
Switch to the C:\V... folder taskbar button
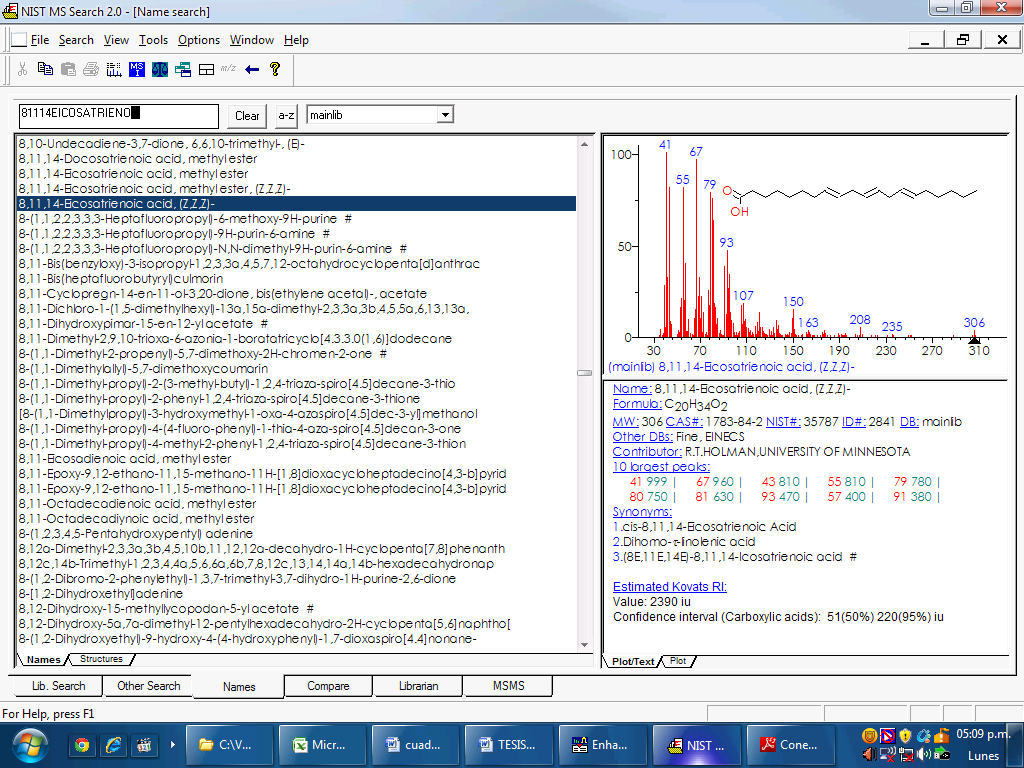point(229,744)
